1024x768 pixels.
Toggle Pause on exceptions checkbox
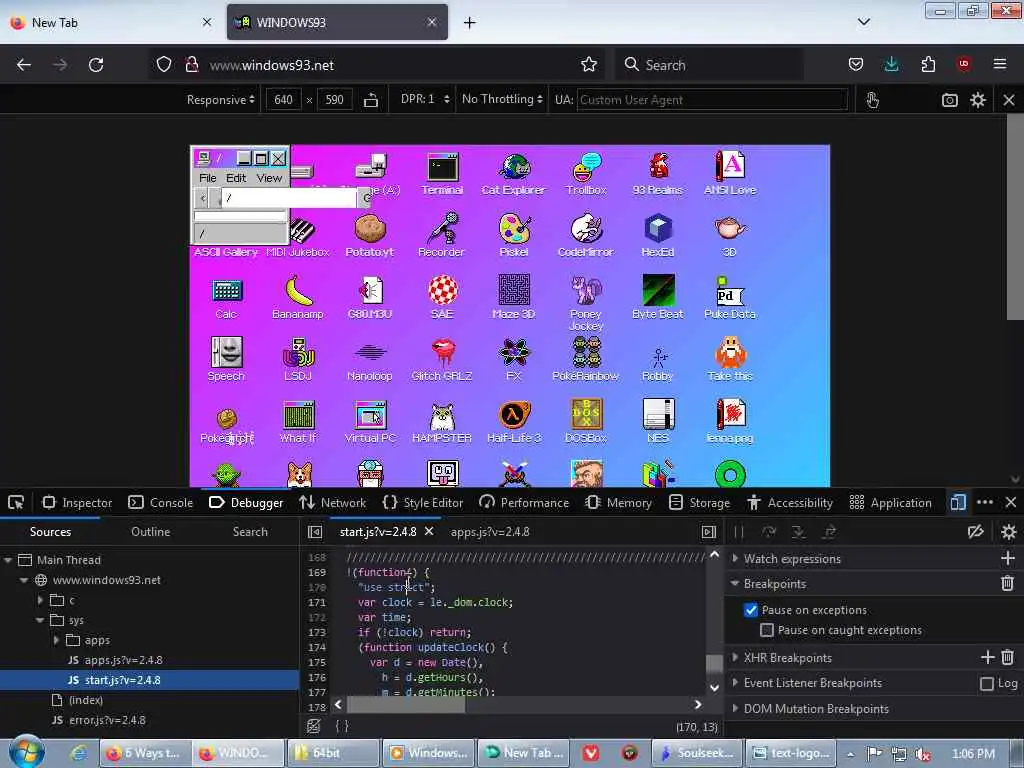click(x=751, y=610)
